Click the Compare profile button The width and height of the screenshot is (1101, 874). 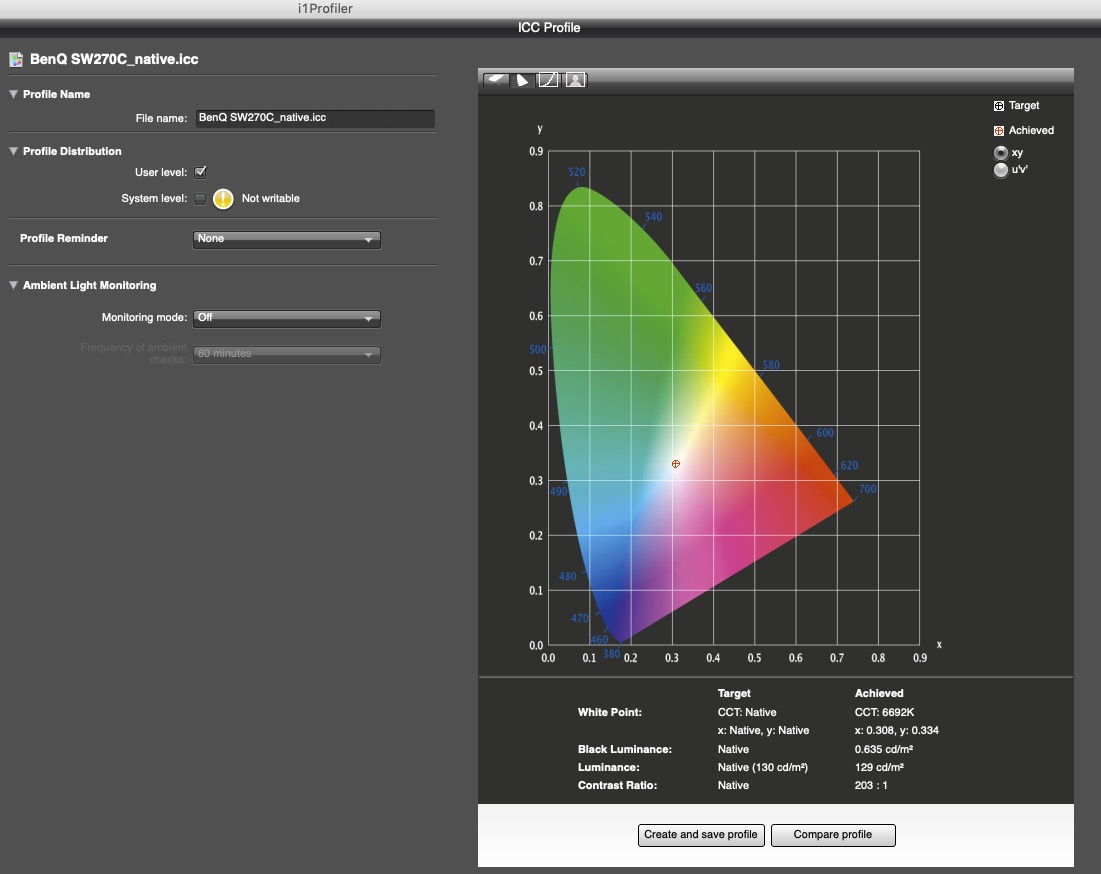pyautogui.click(x=833, y=835)
